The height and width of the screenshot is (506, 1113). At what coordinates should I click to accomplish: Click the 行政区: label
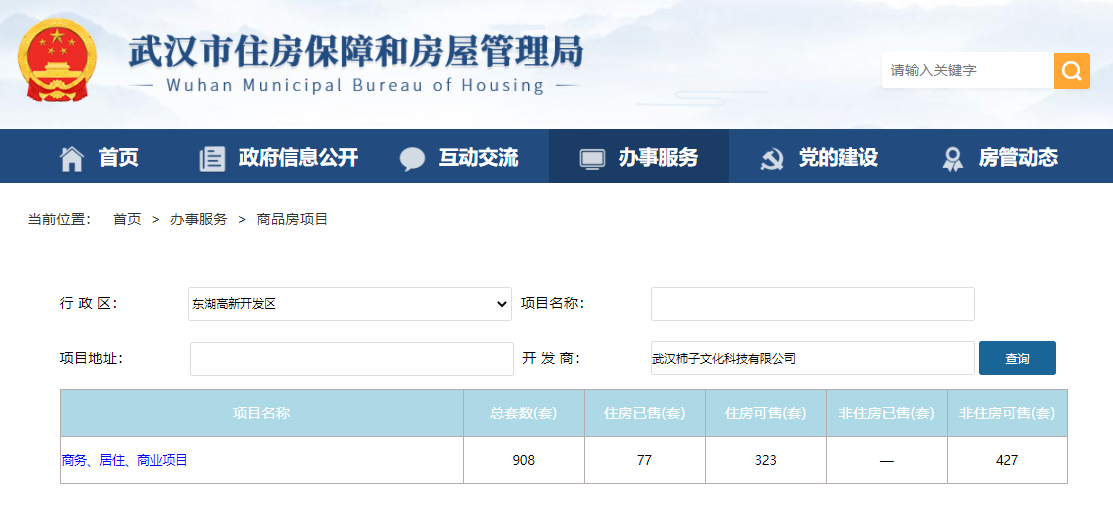pos(88,304)
